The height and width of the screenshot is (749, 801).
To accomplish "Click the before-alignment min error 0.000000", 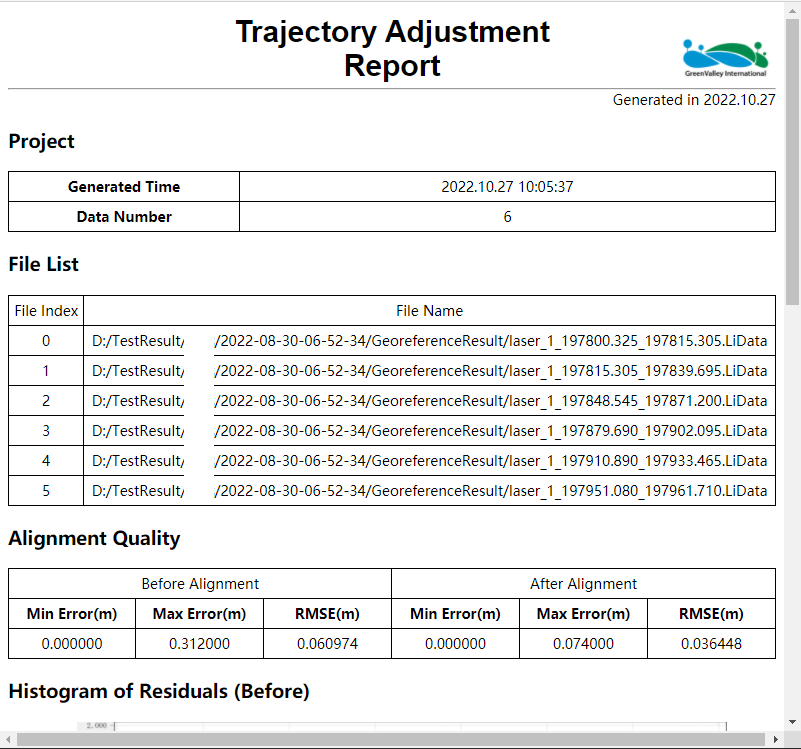I will tap(72, 644).
